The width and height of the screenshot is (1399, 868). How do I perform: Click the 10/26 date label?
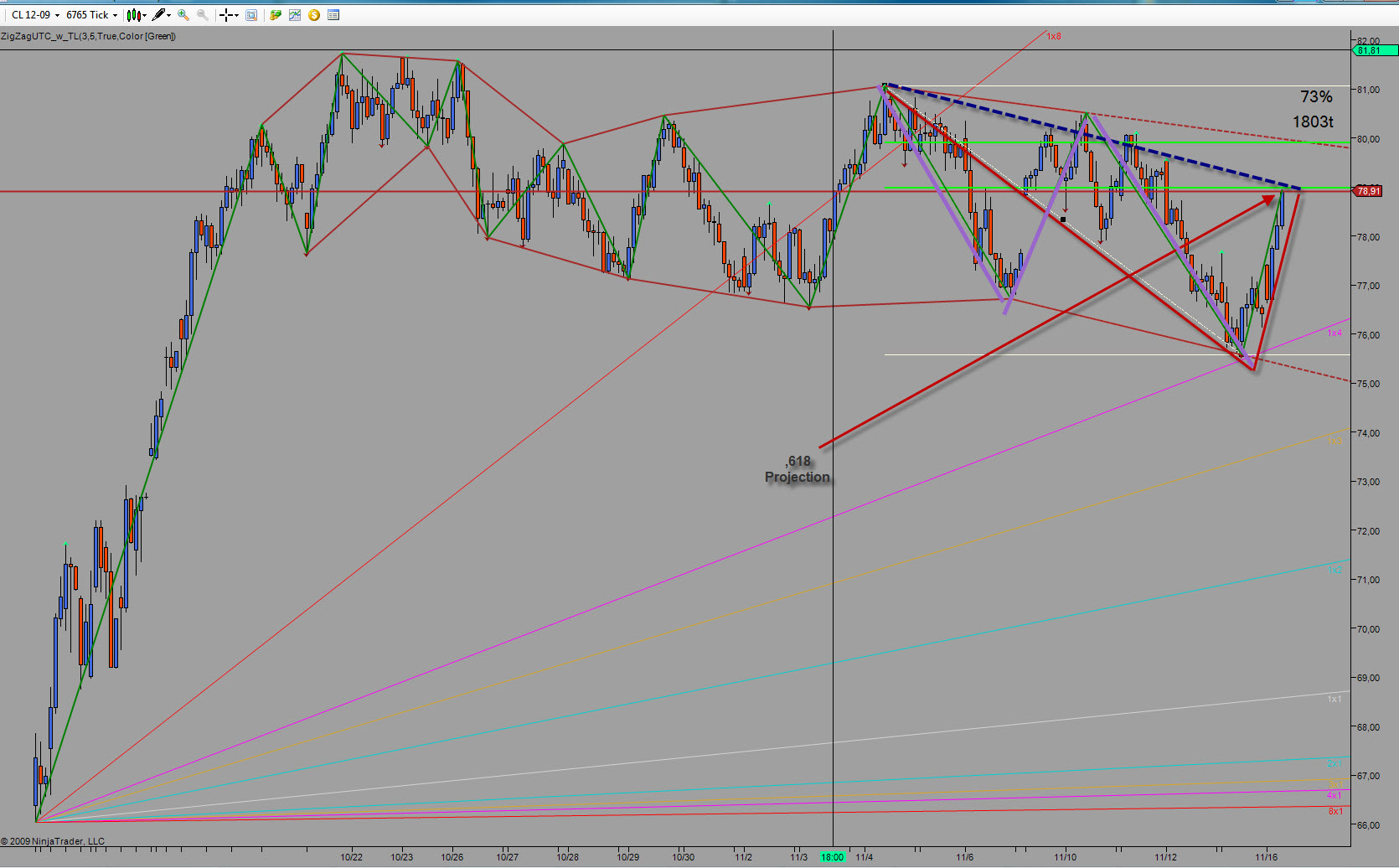click(452, 857)
